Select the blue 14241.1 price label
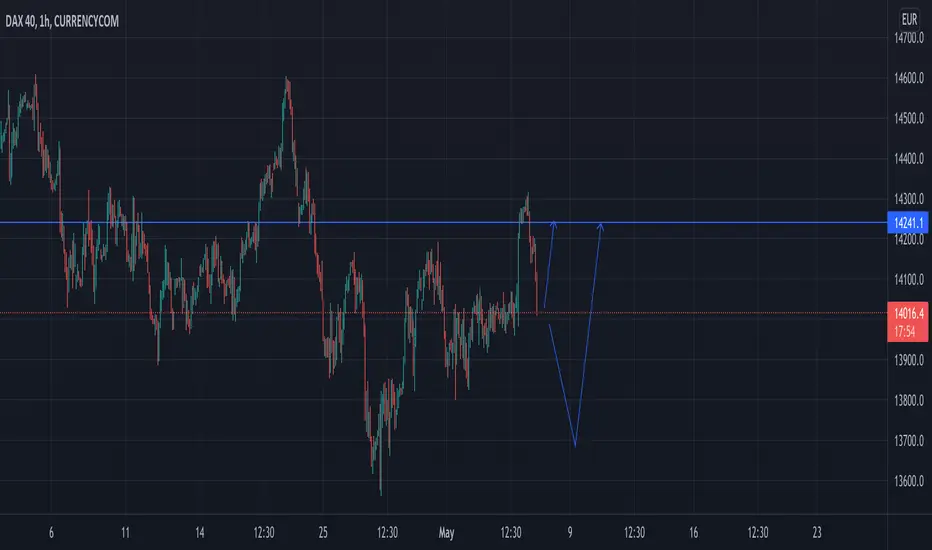932x550 pixels. [908, 223]
